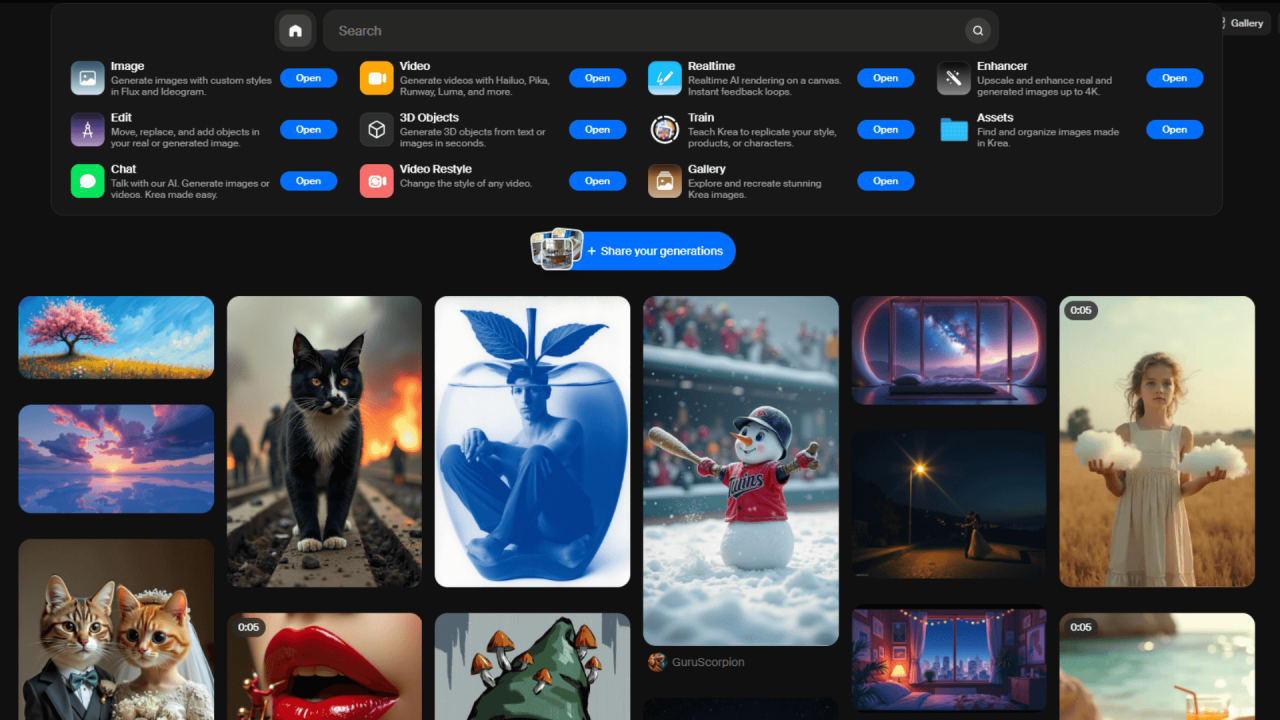Open the Image generation tool icon
This screenshot has height=720, width=1280.
87,77
